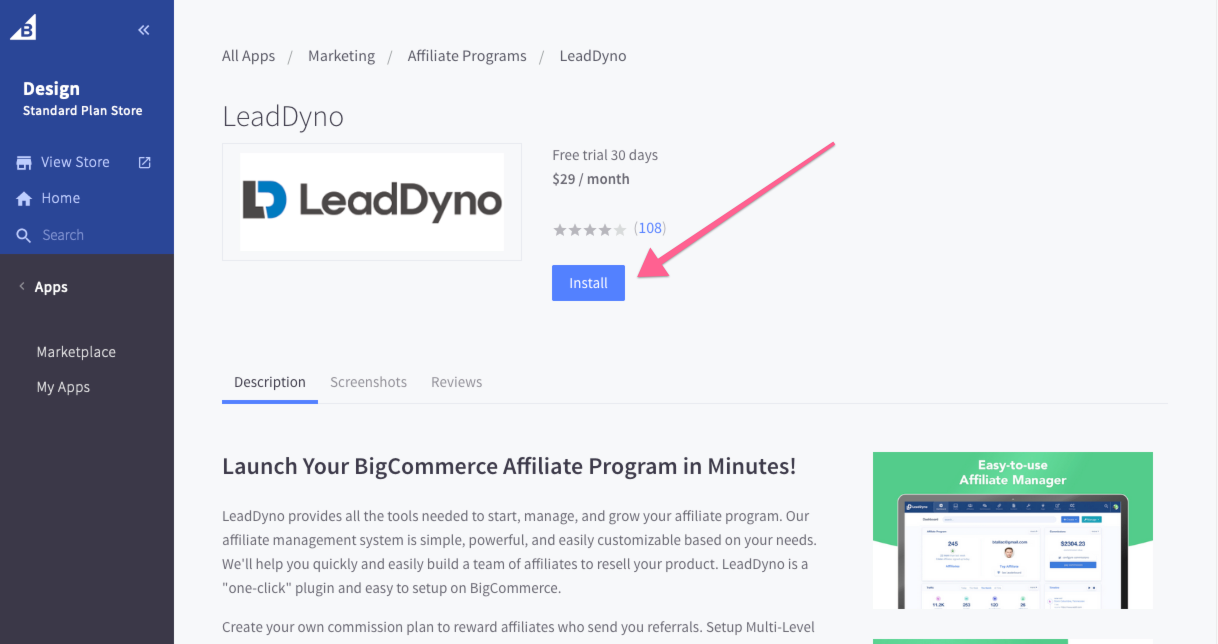Viewport: 1218px width, 644px height.
Task: Open the Affiliate Programs breadcrumb
Action: point(467,56)
